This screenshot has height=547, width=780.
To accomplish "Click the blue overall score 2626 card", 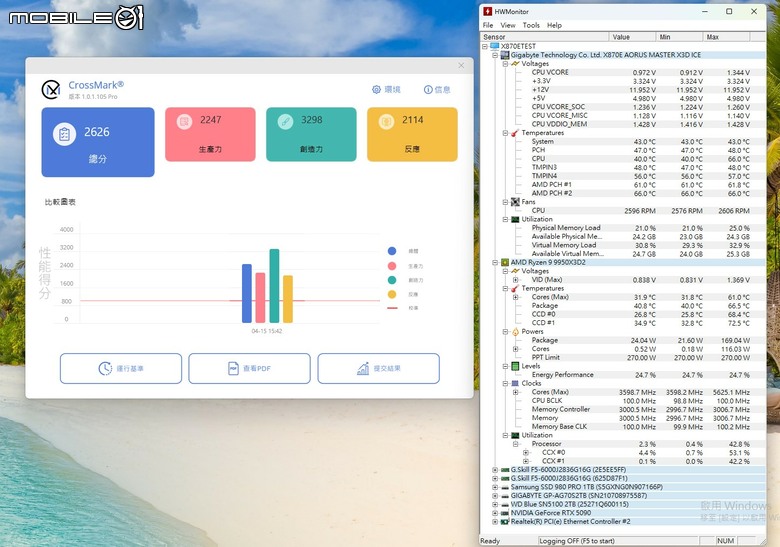I will point(98,142).
